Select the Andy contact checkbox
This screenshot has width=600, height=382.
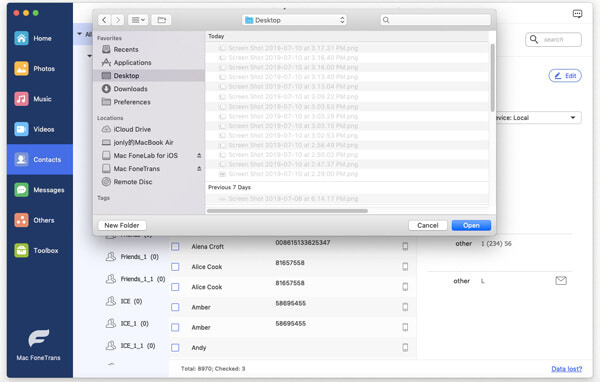(x=175, y=348)
